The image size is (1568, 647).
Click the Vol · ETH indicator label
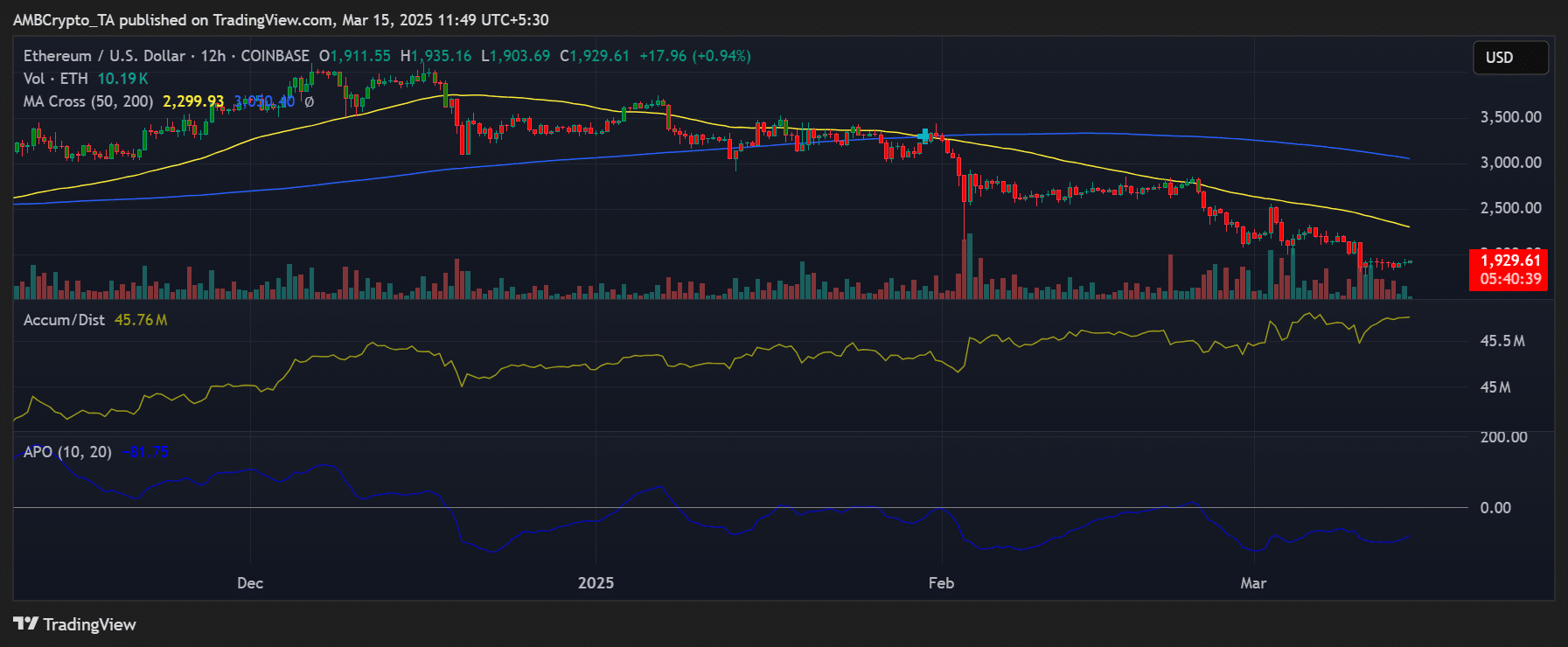pos(56,79)
